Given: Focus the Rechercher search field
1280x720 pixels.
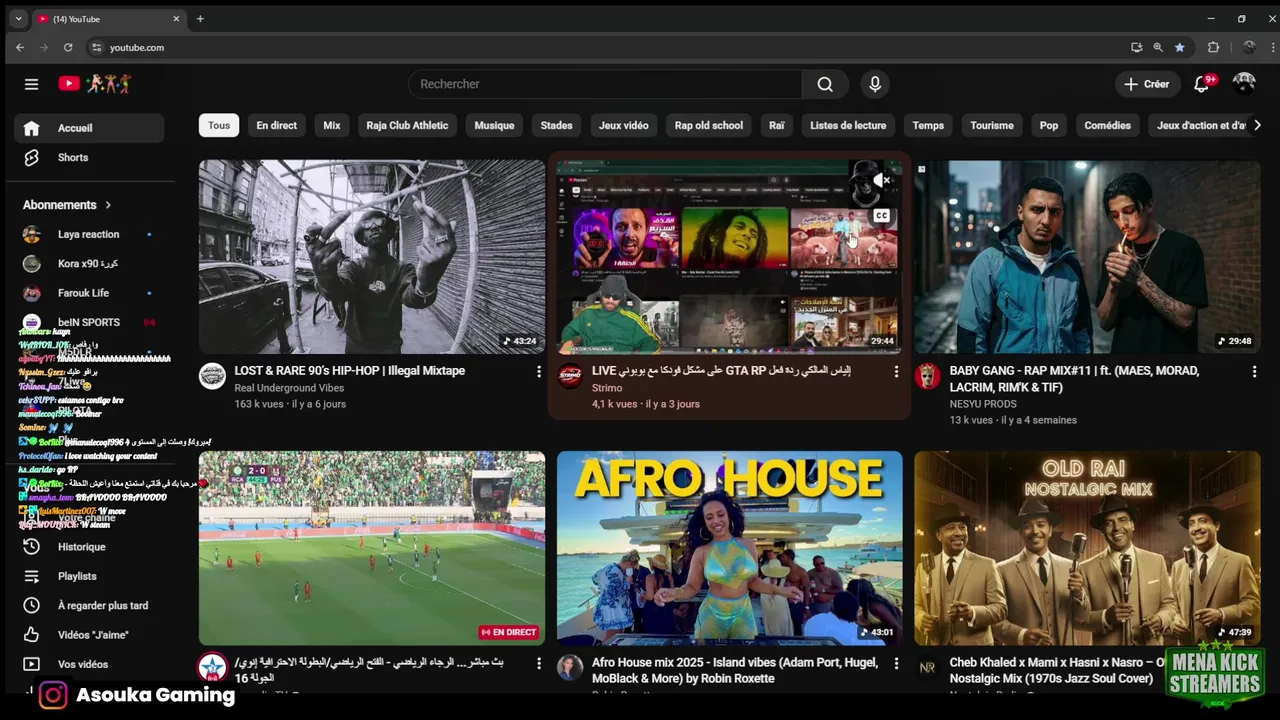Looking at the screenshot, I should [604, 84].
